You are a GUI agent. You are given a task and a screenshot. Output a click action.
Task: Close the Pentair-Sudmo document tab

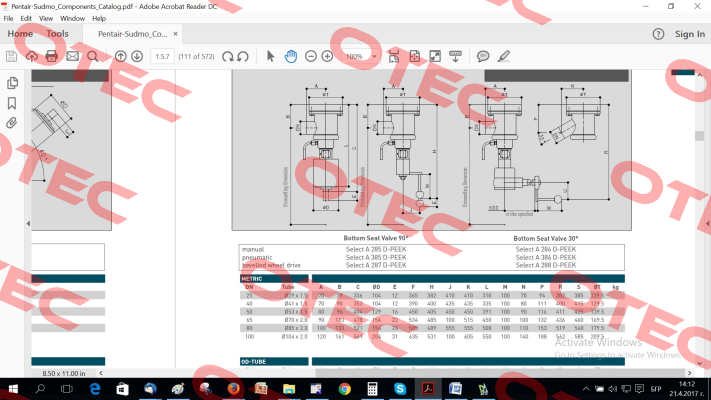click(x=175, y=34)
